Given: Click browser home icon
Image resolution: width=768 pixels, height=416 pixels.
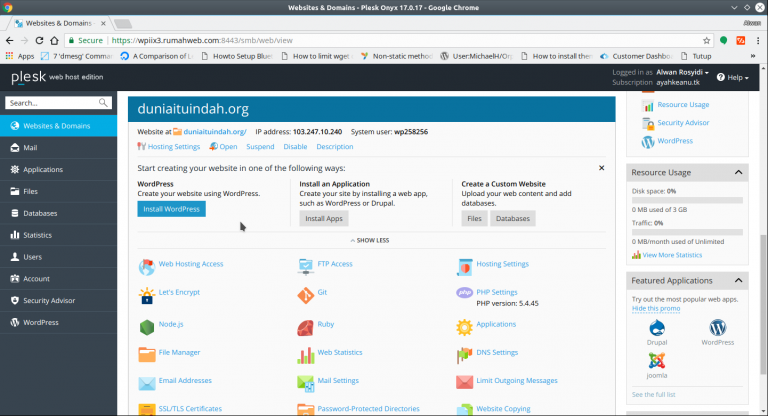Looking at the screenshot, I should pyautogui.click(x=54, y=40).
